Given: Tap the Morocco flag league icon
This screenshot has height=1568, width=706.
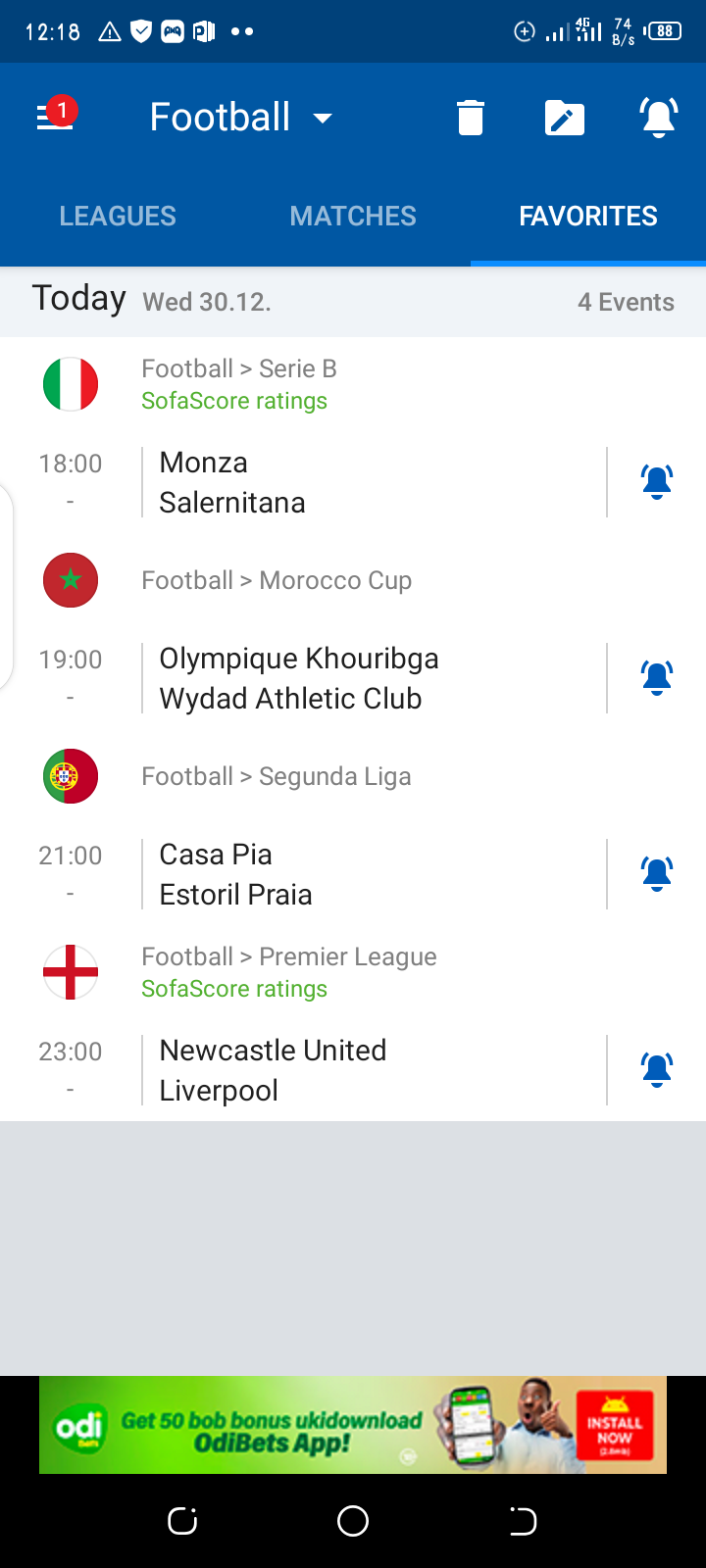Looking at the screenshot, I should click(71, 580).
